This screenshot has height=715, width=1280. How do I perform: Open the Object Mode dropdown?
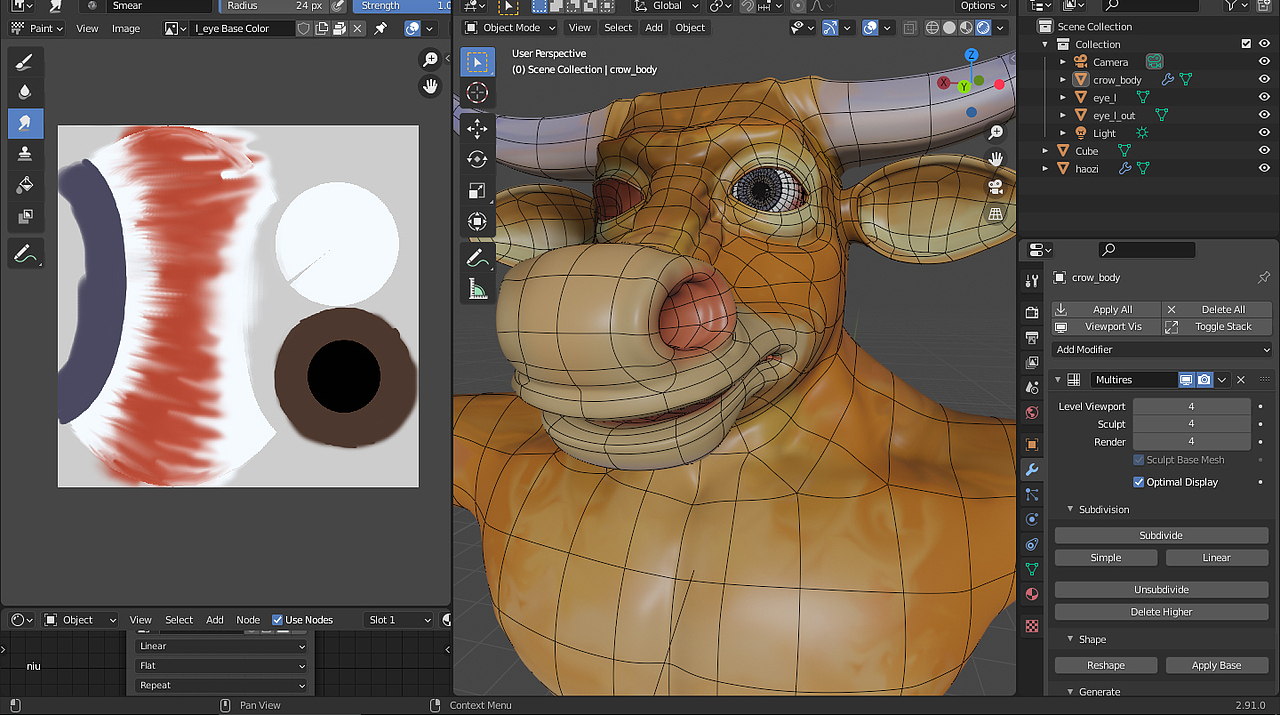[x=512, y=28]
